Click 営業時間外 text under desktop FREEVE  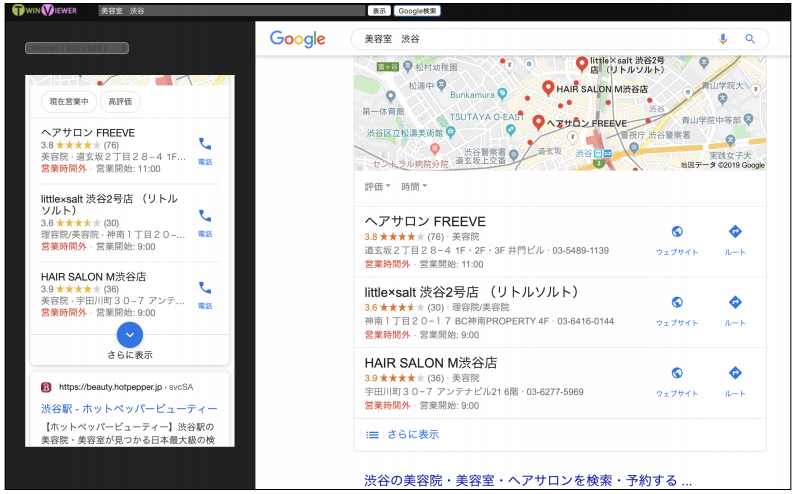(x=387, y=264)
